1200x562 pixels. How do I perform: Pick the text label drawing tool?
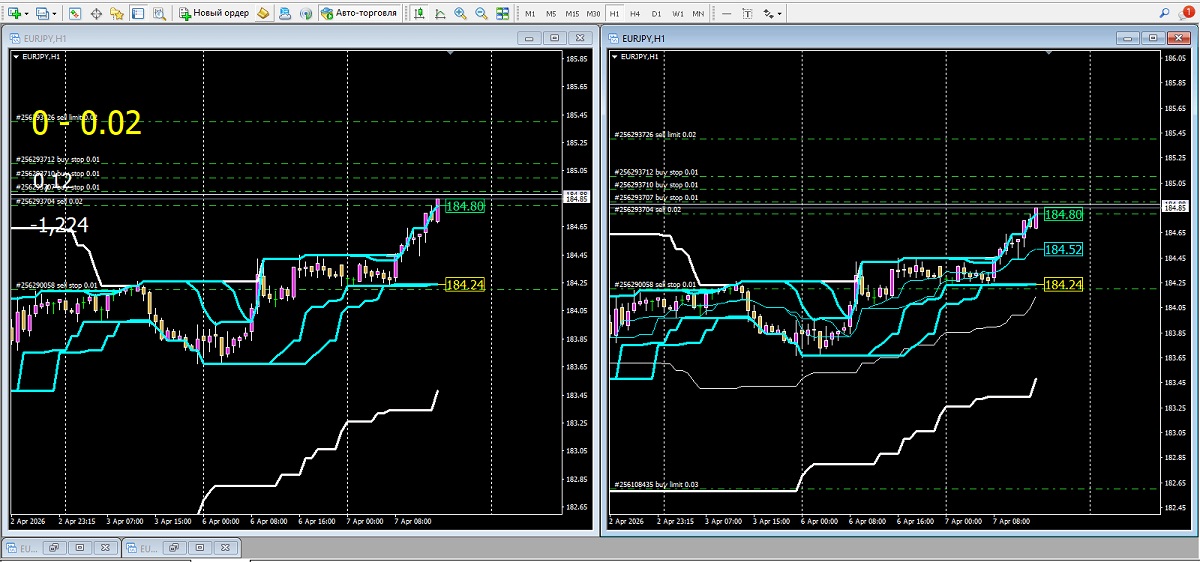click(747, 14)
